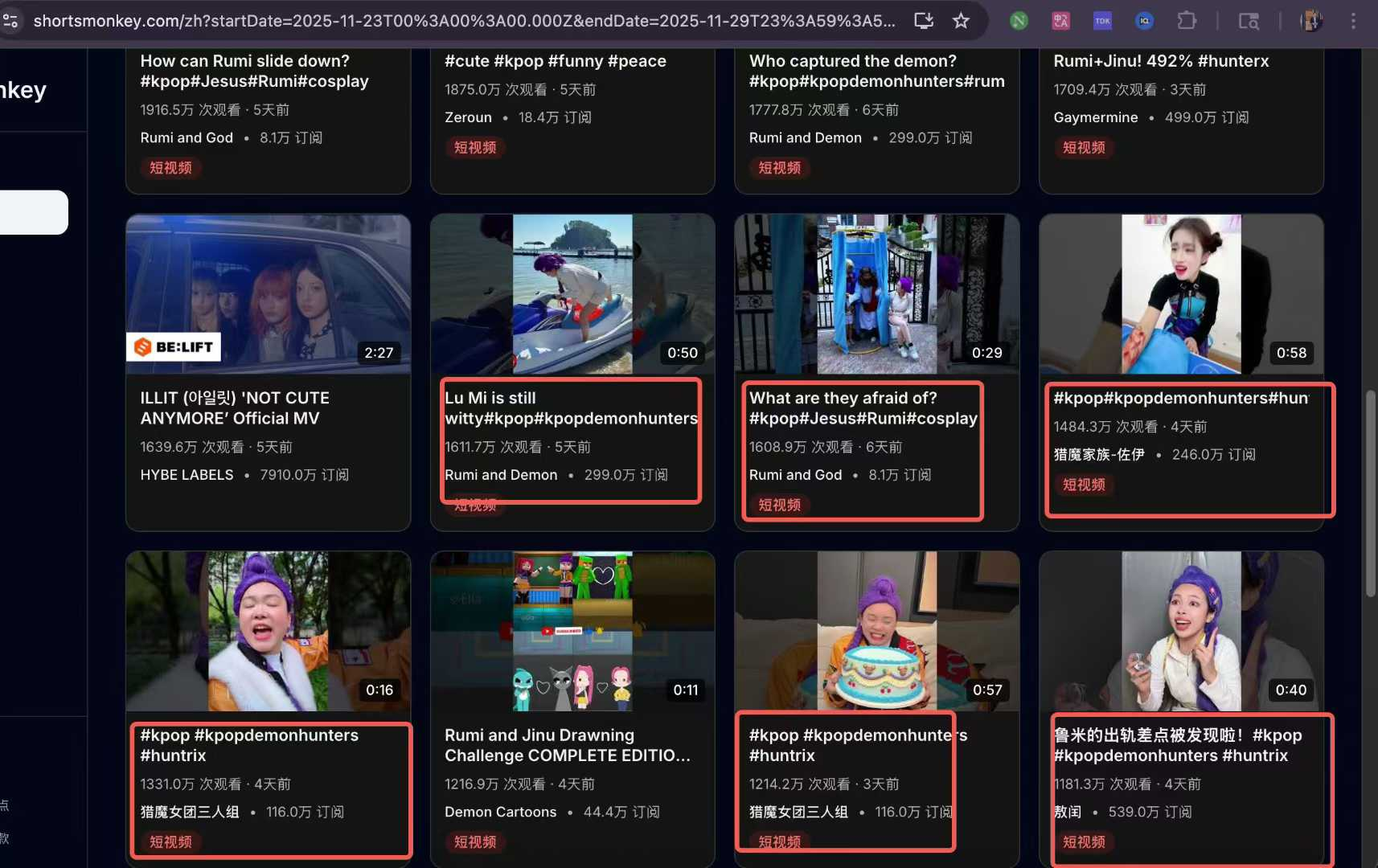Click 短视频 tag on Zeroun's video card
This screenshot has width=1378, height=868.
(475, 148)
